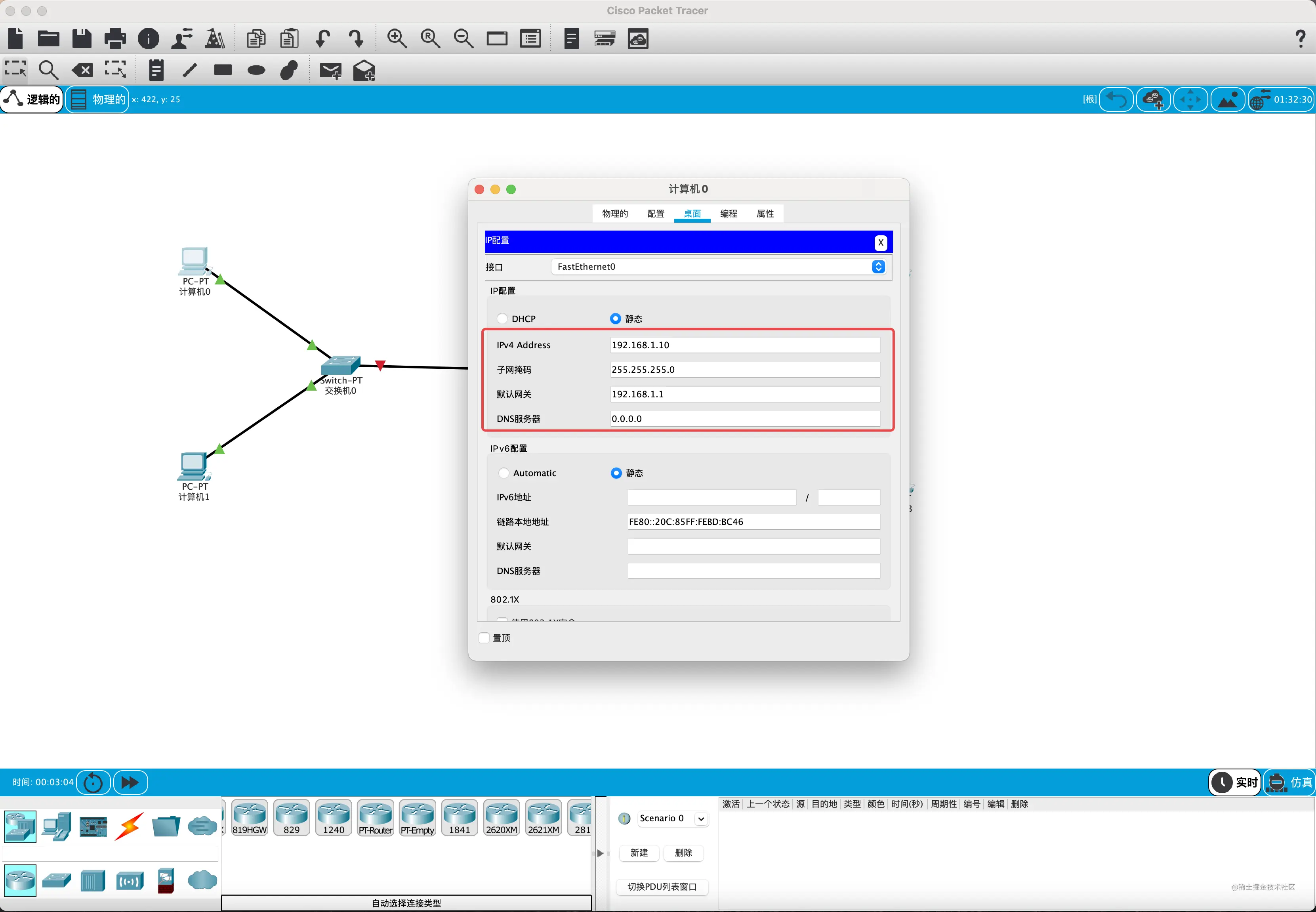Click the Power Cycle Devices icon
Image resolution: width=1316 pixels, height=912 pixels.
pyautogui.click(x=93, y=782)
